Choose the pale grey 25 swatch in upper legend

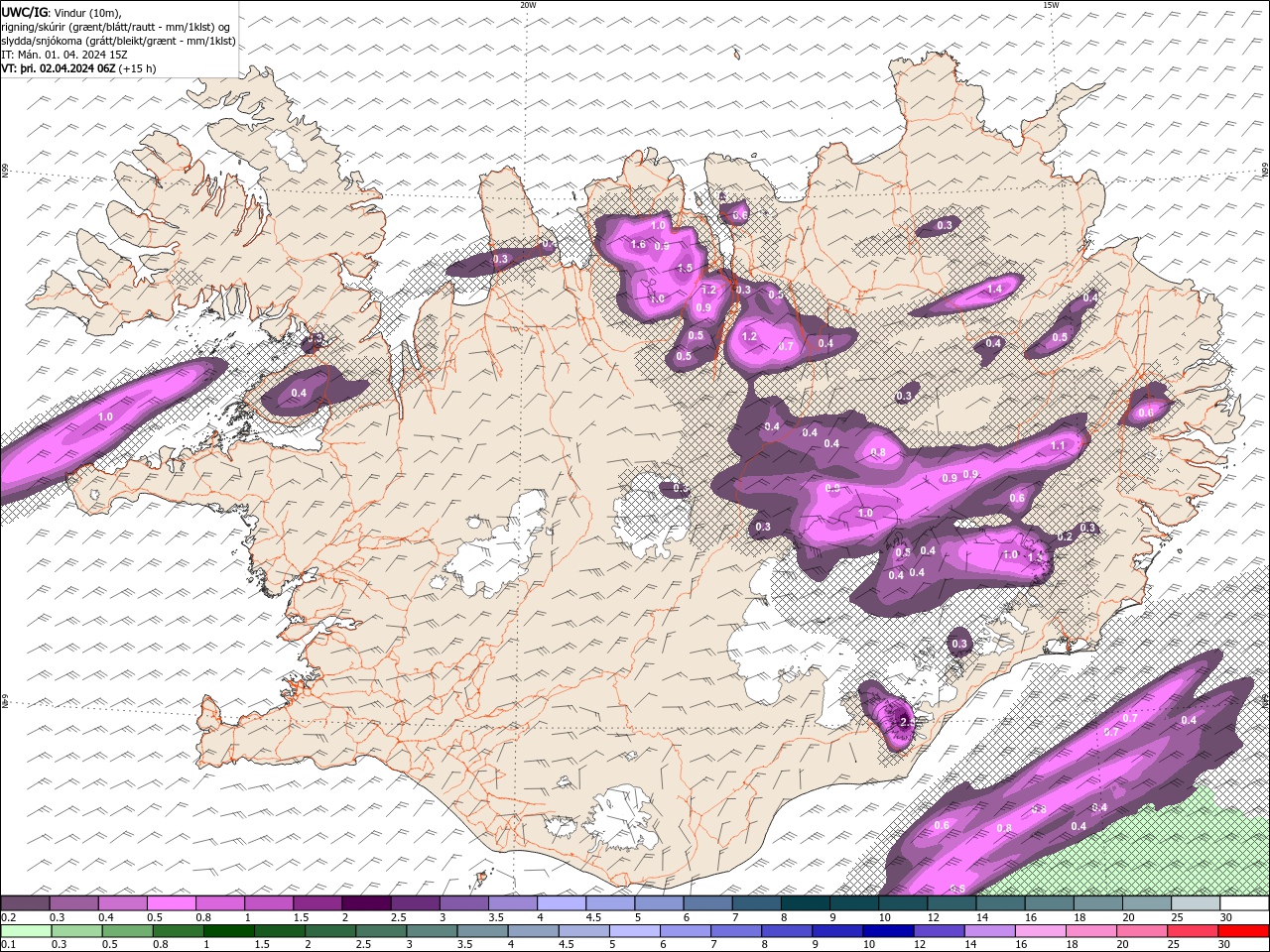(x=1196, y=903)
